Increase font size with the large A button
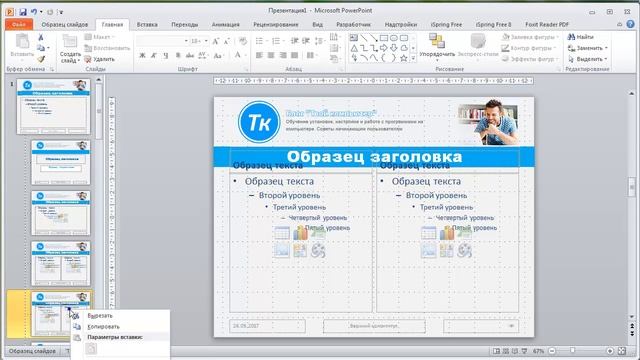The width and height of the screenshot is (640, 360). point(216,41)
